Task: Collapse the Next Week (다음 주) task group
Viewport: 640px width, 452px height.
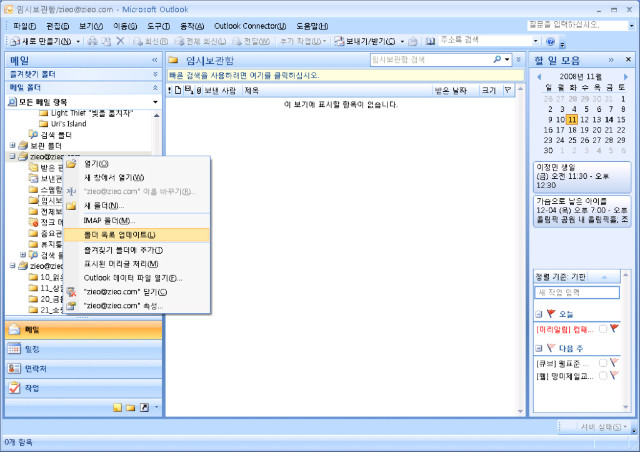Action: click(539, 348)
